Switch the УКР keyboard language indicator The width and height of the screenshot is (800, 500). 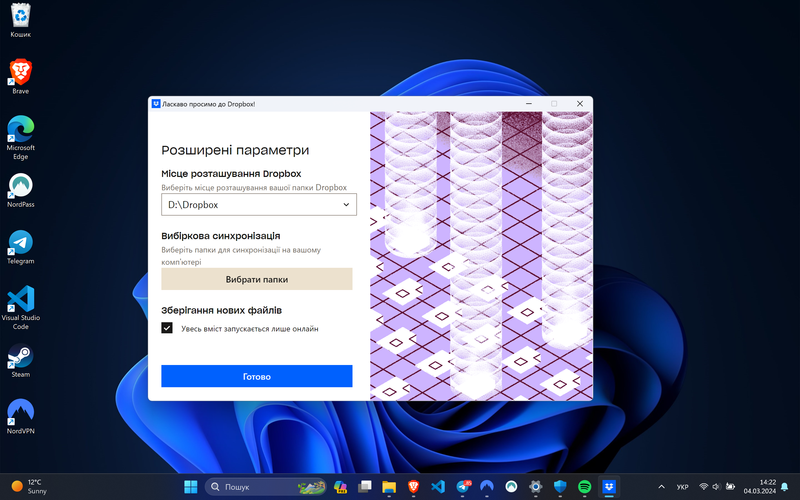[x=682, y=486]
